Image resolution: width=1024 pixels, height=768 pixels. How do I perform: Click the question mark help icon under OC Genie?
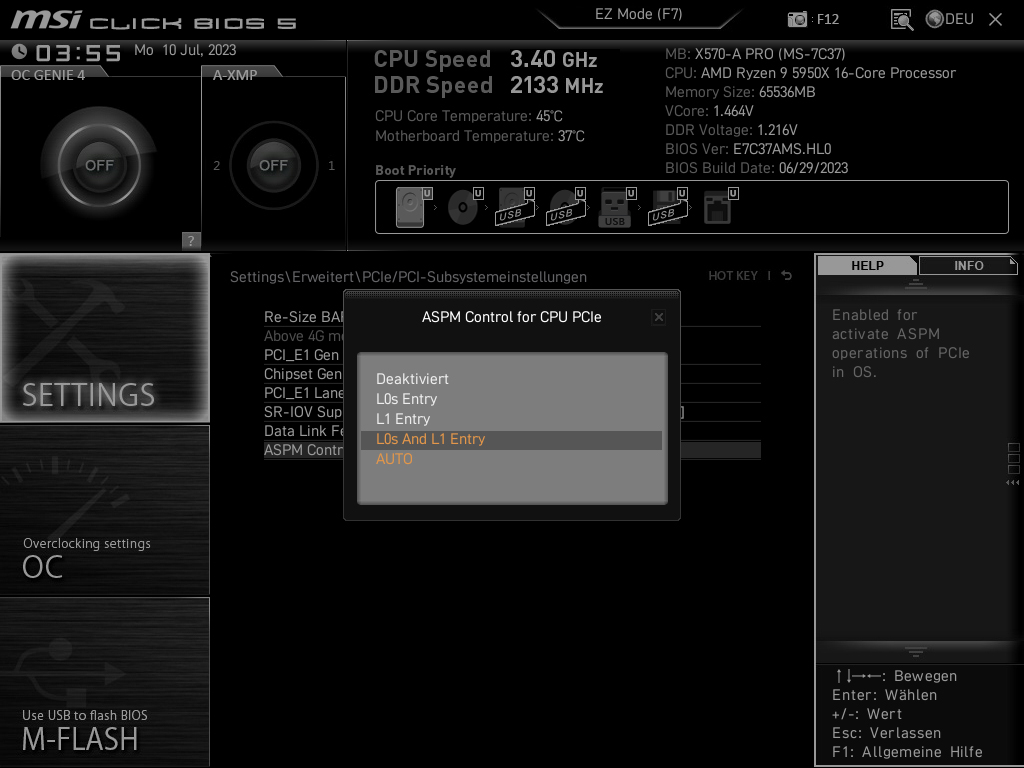pos(191,240)
